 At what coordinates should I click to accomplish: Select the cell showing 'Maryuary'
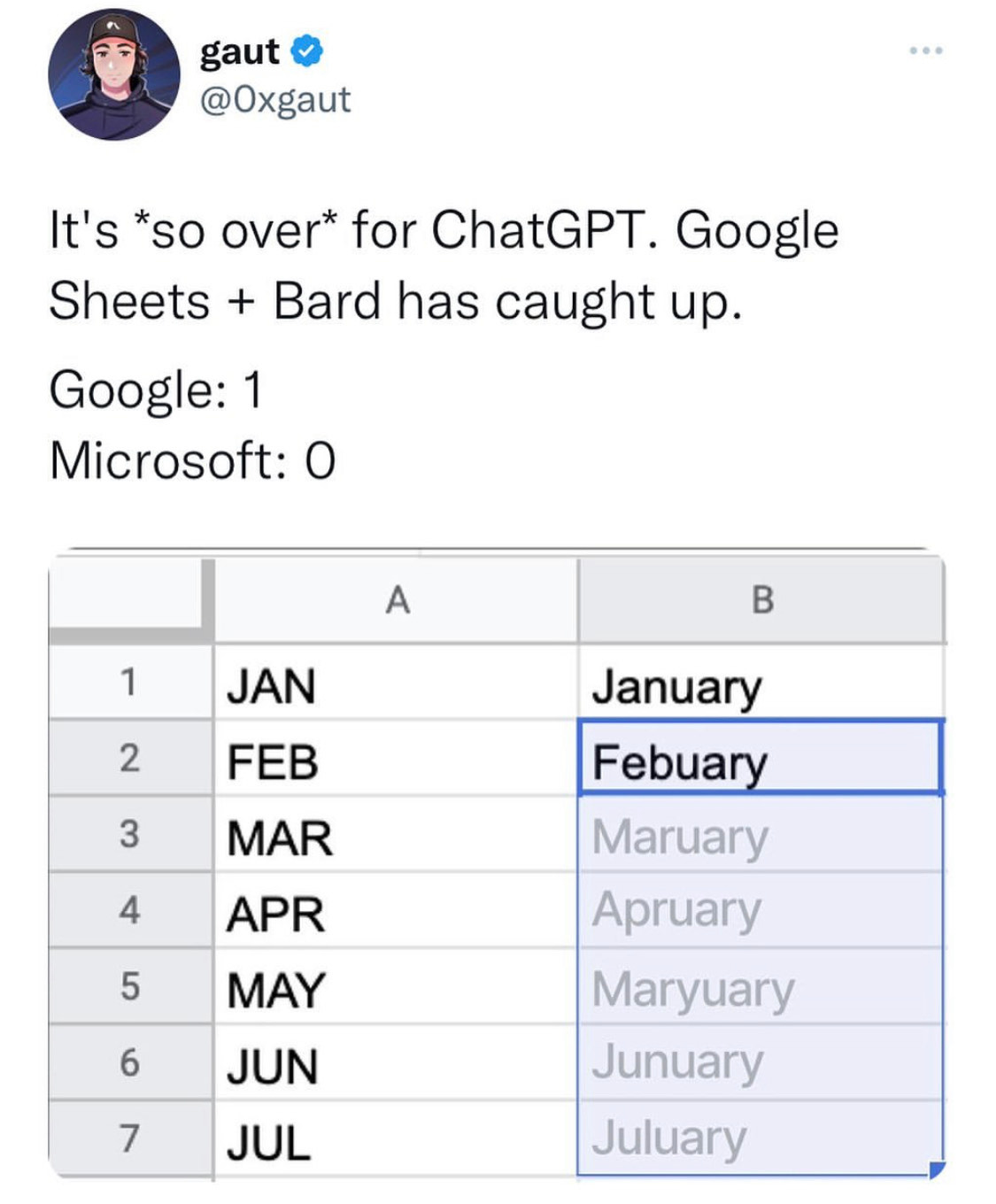click(761, 986)
